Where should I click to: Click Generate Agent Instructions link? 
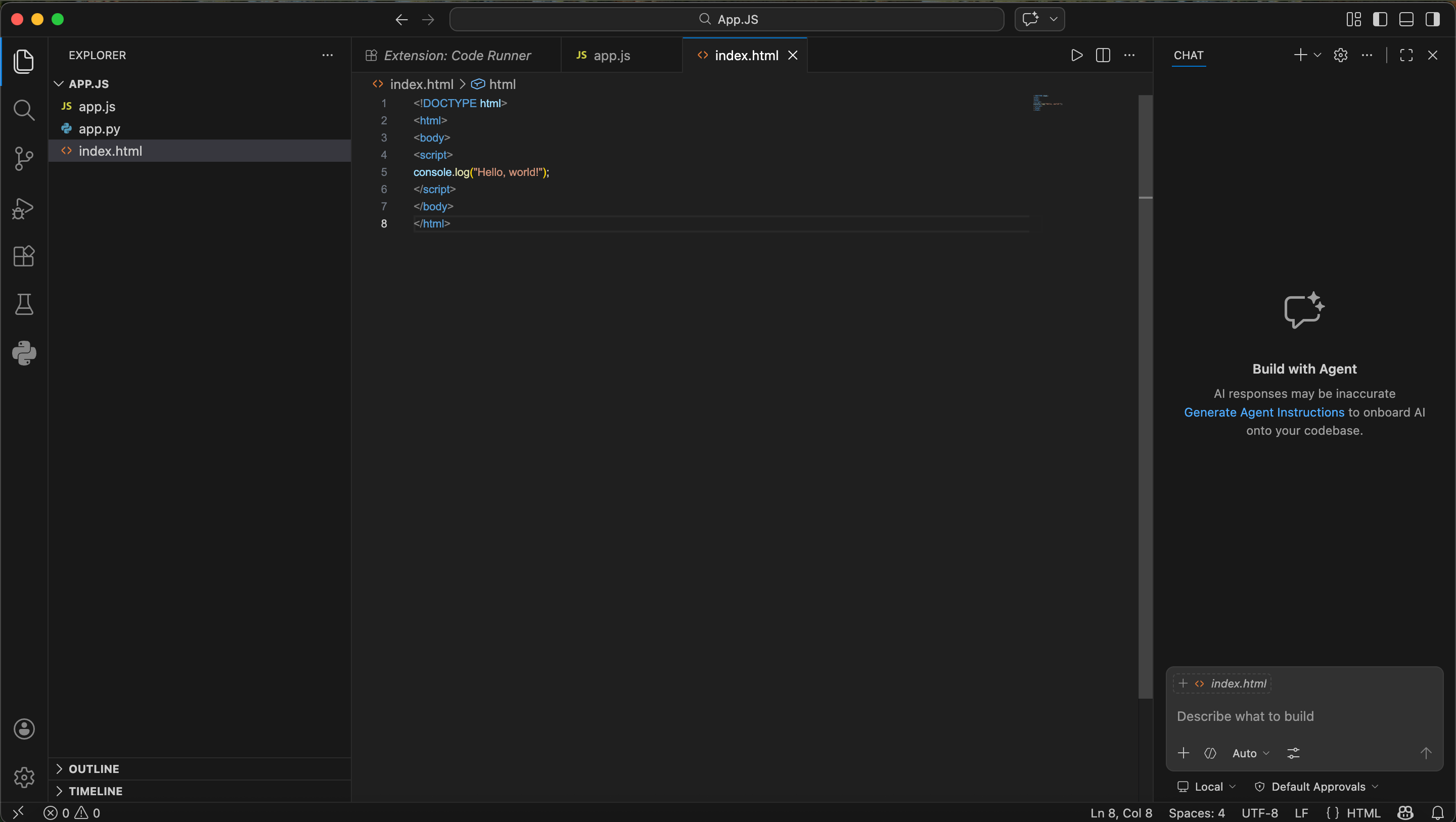[1264, 412]
